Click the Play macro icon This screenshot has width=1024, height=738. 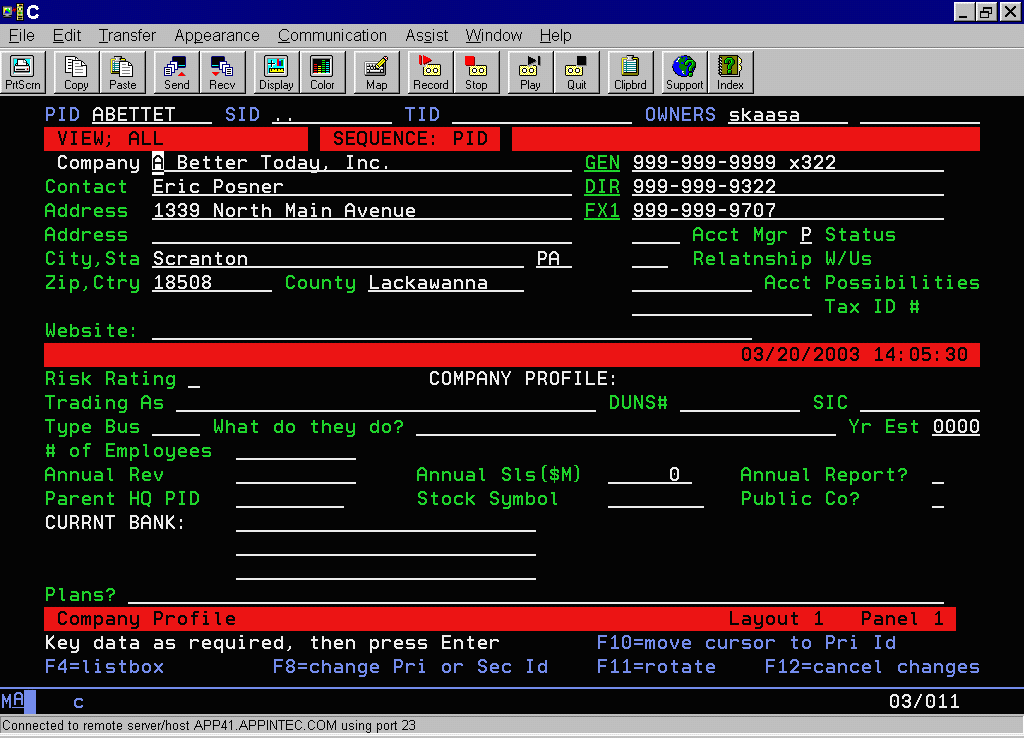click(530, 72)
